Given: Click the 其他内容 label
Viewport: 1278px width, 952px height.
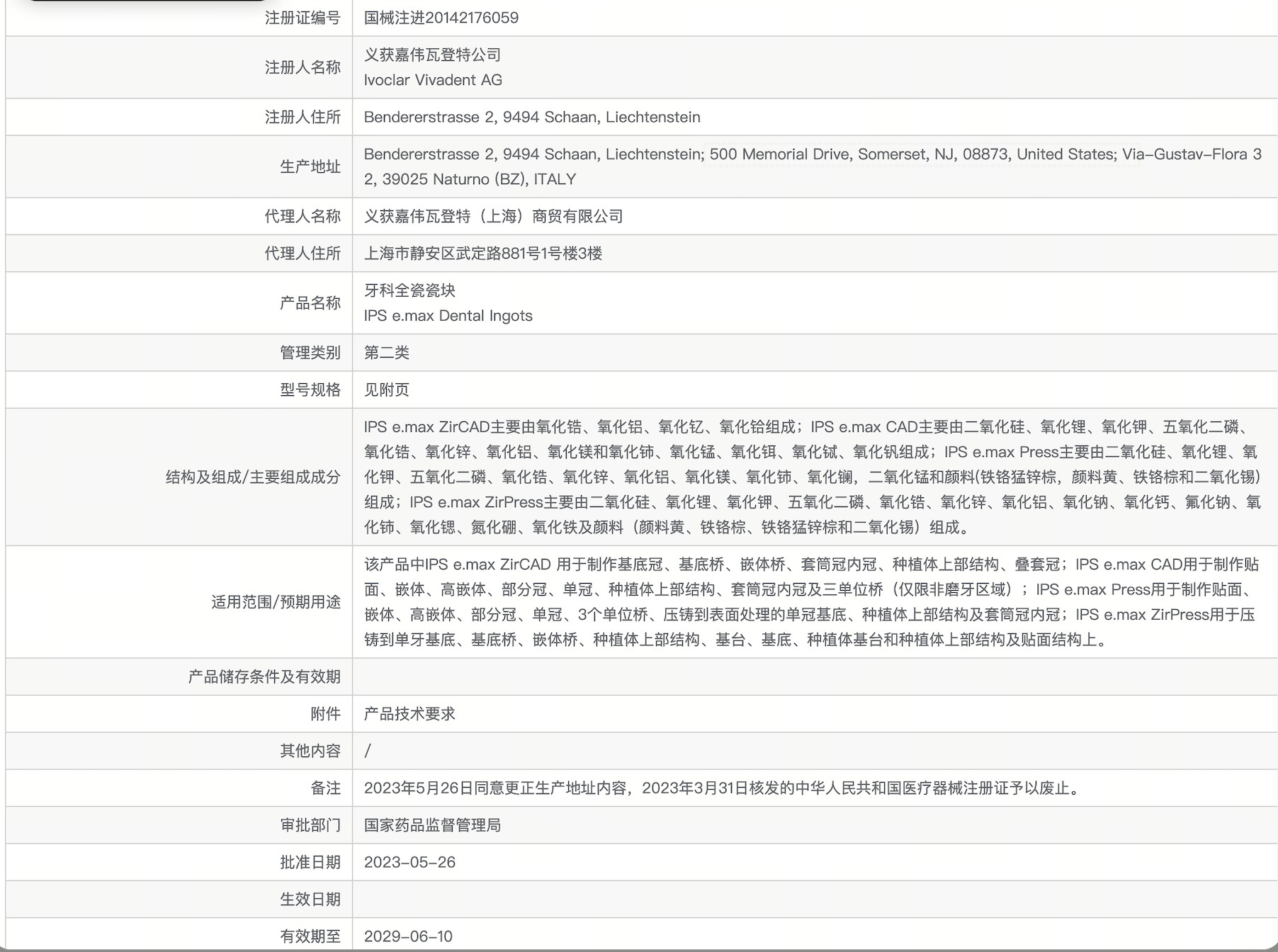Looking at the screenshot, I should pyautogui.click(x=310, y=751).
